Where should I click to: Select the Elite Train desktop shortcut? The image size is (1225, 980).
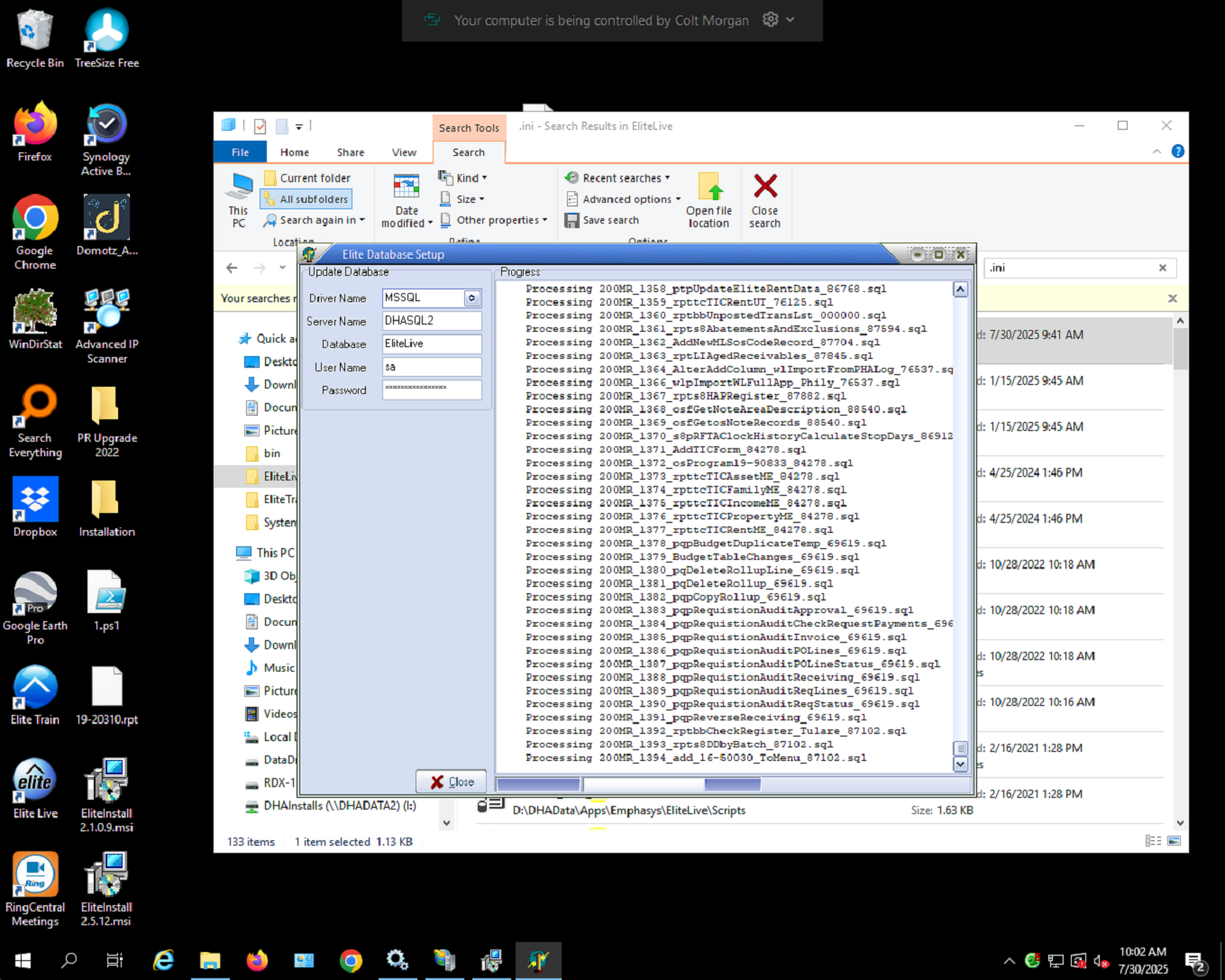[35, 695]
